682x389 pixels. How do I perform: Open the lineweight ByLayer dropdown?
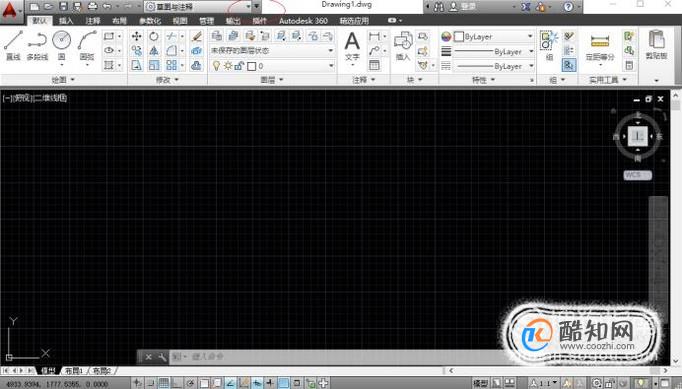tap(494, 51)
